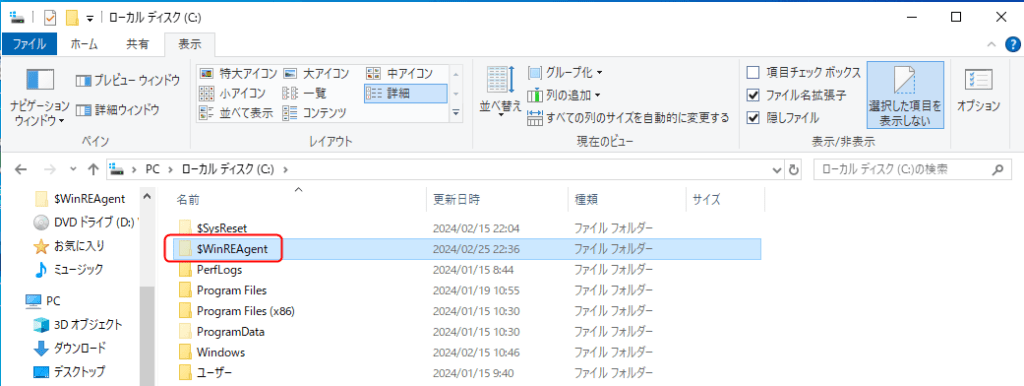Open デスクトップ in sidebar
Viewport: 1024px width, 386px height.
70,372
